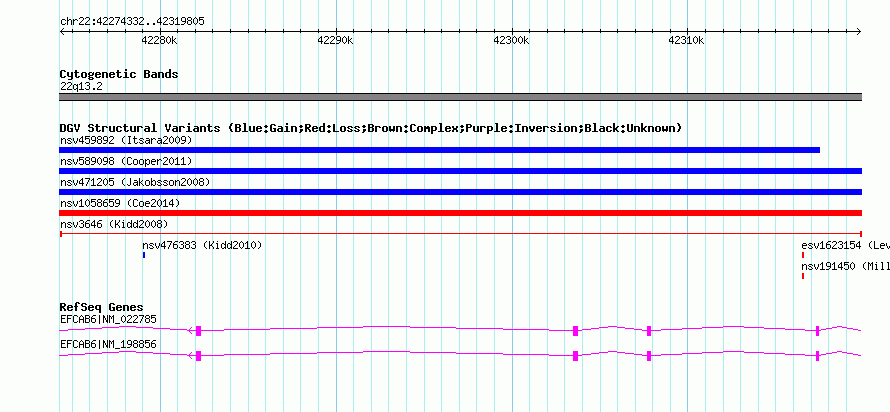Click the strand arrowhead on EFCAB6|NM_198856
This screenshot has height=412, width=890.
pos(191,356)
